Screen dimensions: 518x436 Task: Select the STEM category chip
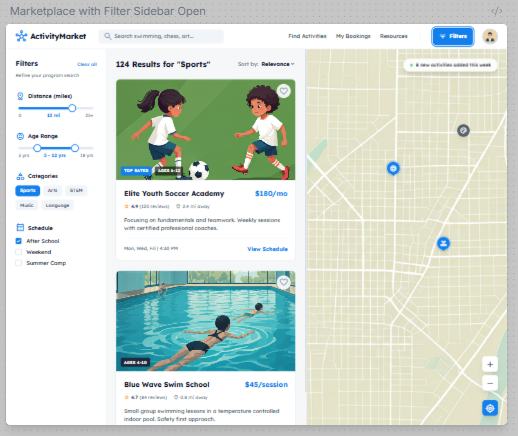coord(76,191)
